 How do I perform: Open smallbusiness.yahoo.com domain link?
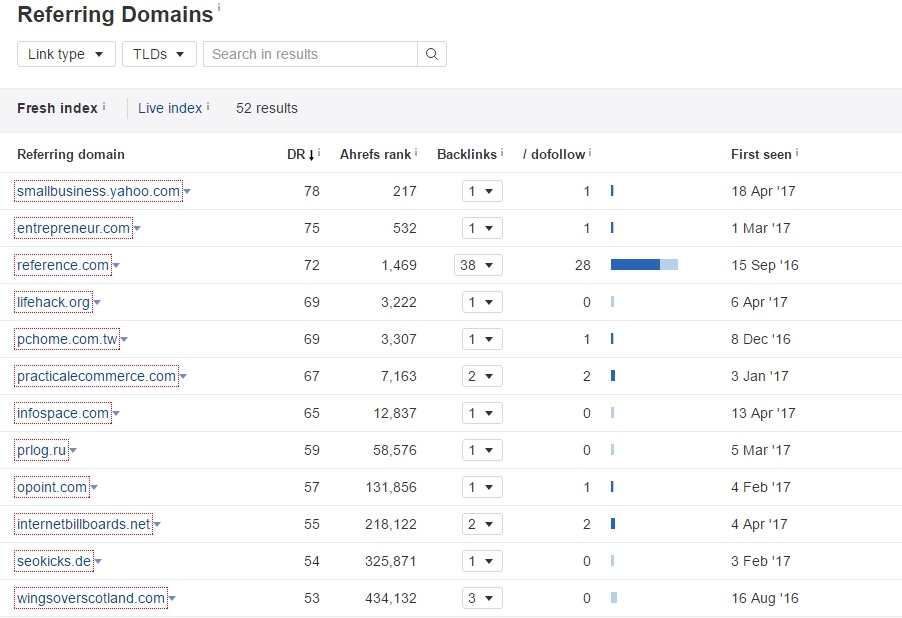(x=98, y=191)
